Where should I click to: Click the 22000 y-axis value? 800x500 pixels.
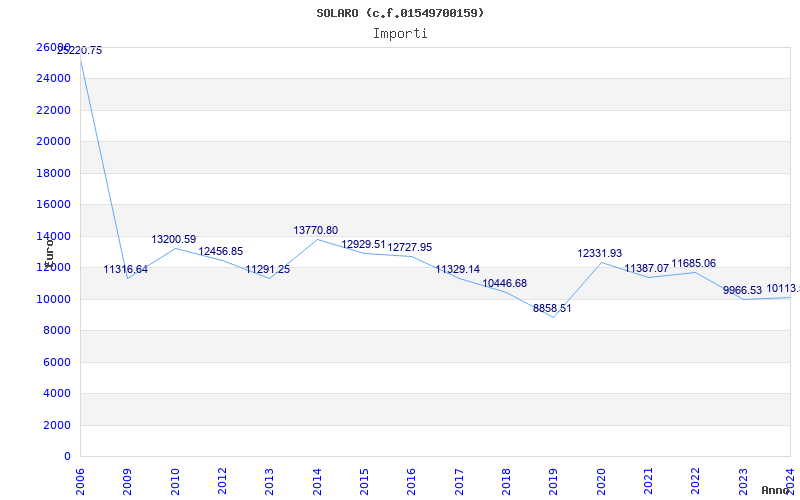[53, 110]
